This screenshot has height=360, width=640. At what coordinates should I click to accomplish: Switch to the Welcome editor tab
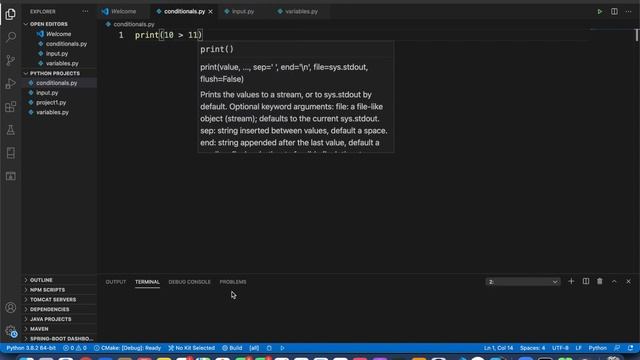[124, 11]
